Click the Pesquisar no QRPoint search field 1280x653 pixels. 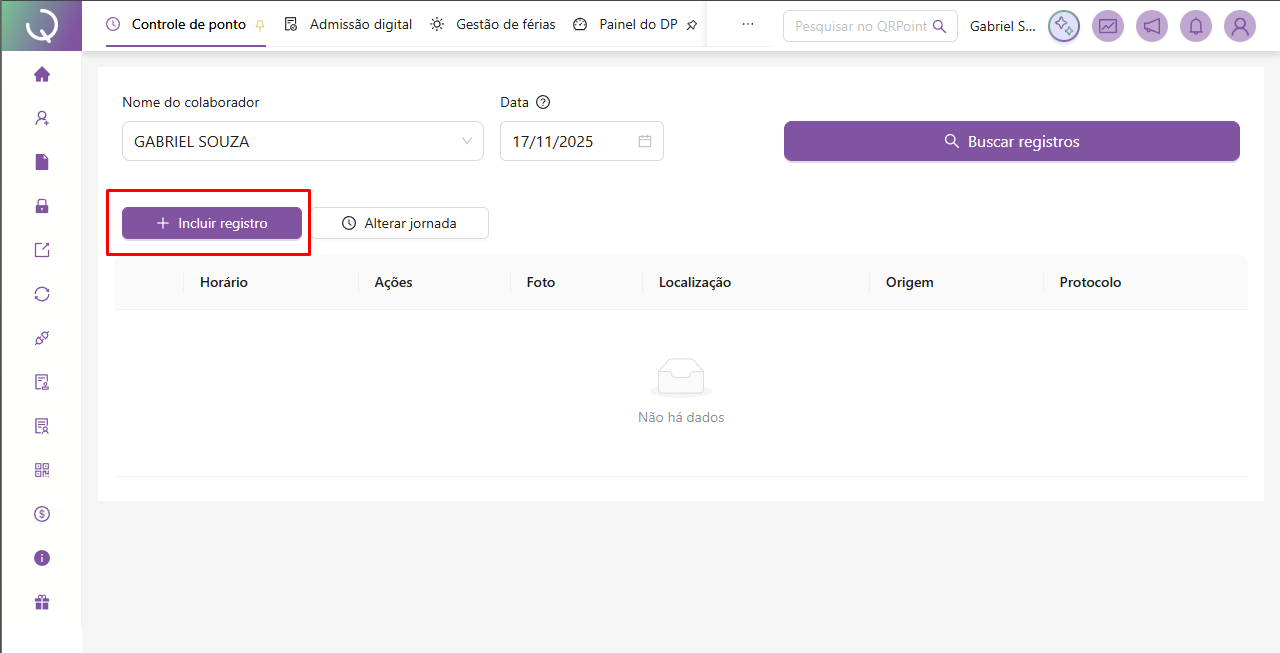click(860, 26)
